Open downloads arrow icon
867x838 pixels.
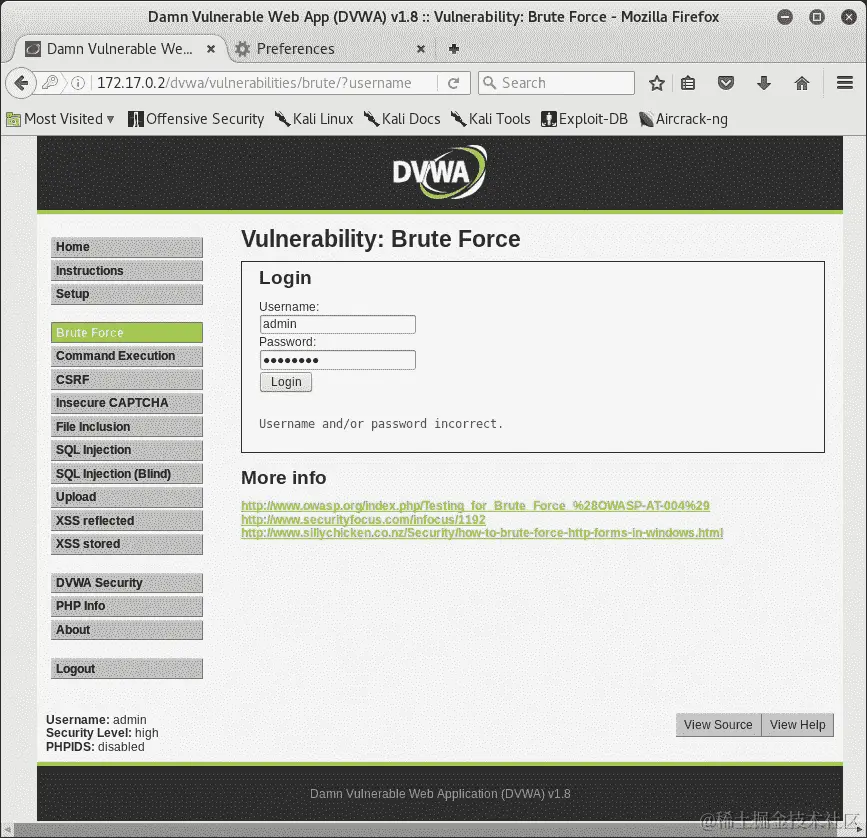[764, 83]
